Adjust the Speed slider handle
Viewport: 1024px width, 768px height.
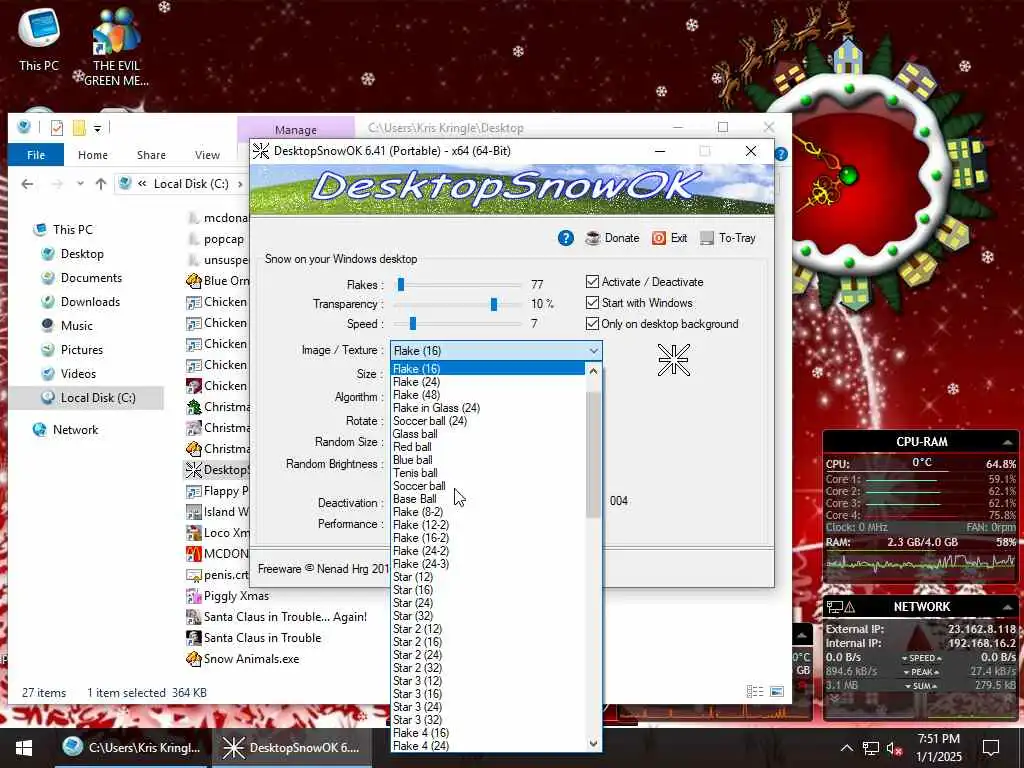tap(413, 323)
